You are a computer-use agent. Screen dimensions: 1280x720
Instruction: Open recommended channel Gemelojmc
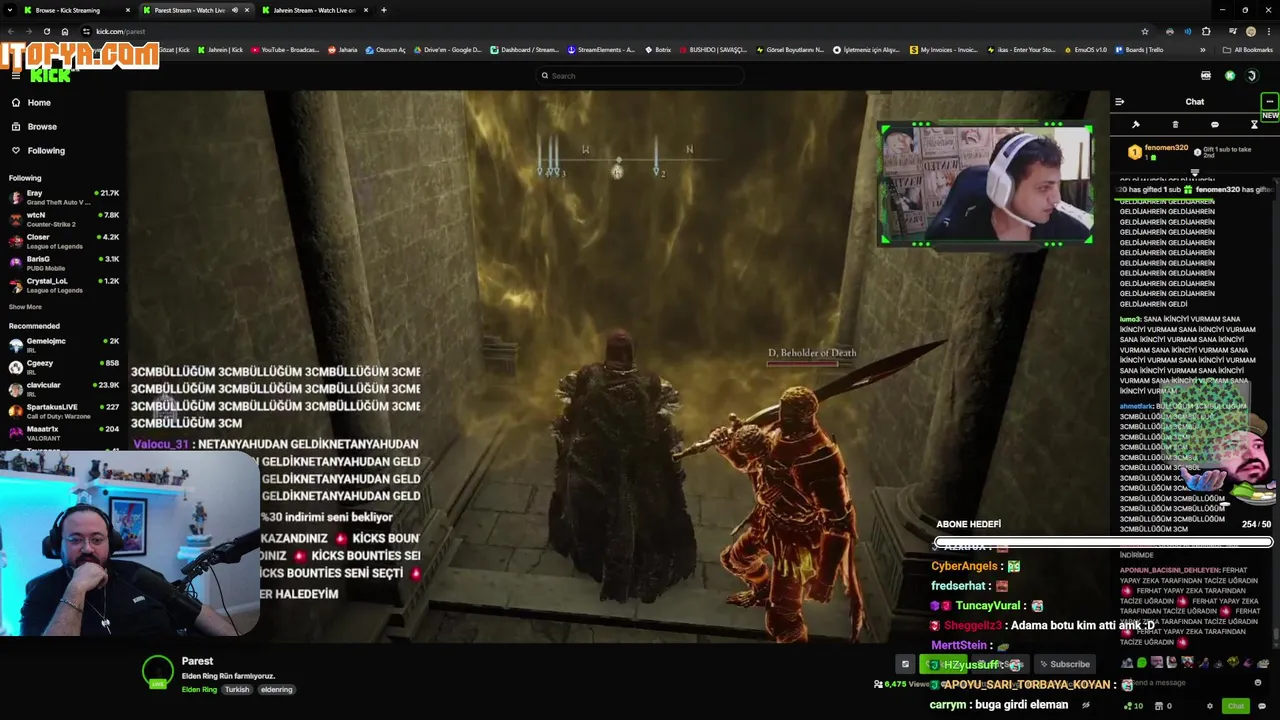tap(64, 345)
